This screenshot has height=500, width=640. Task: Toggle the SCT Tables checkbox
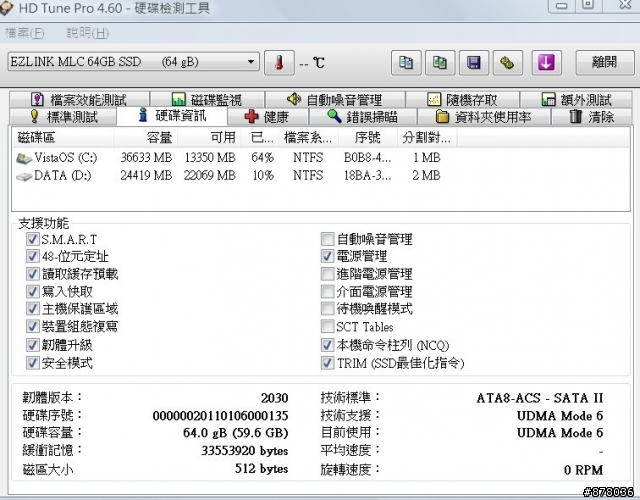(x=327, y=326)
